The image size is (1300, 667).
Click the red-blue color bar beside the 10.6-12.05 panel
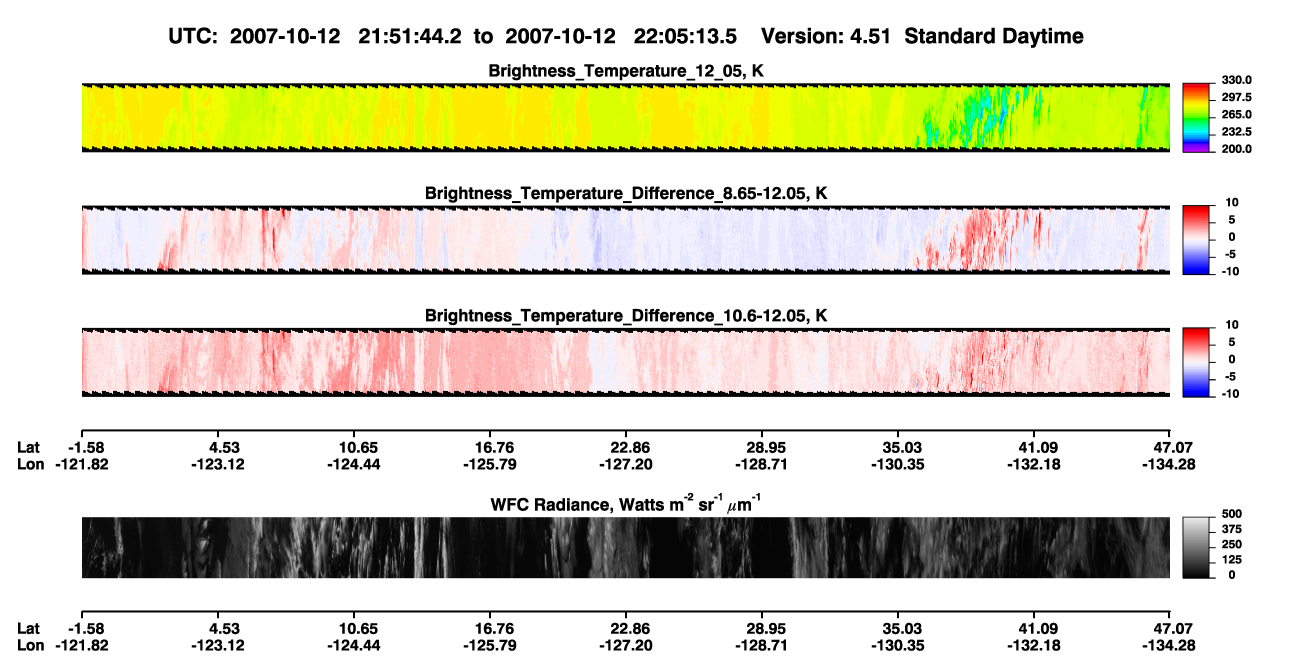click(x=1196, y=362)
